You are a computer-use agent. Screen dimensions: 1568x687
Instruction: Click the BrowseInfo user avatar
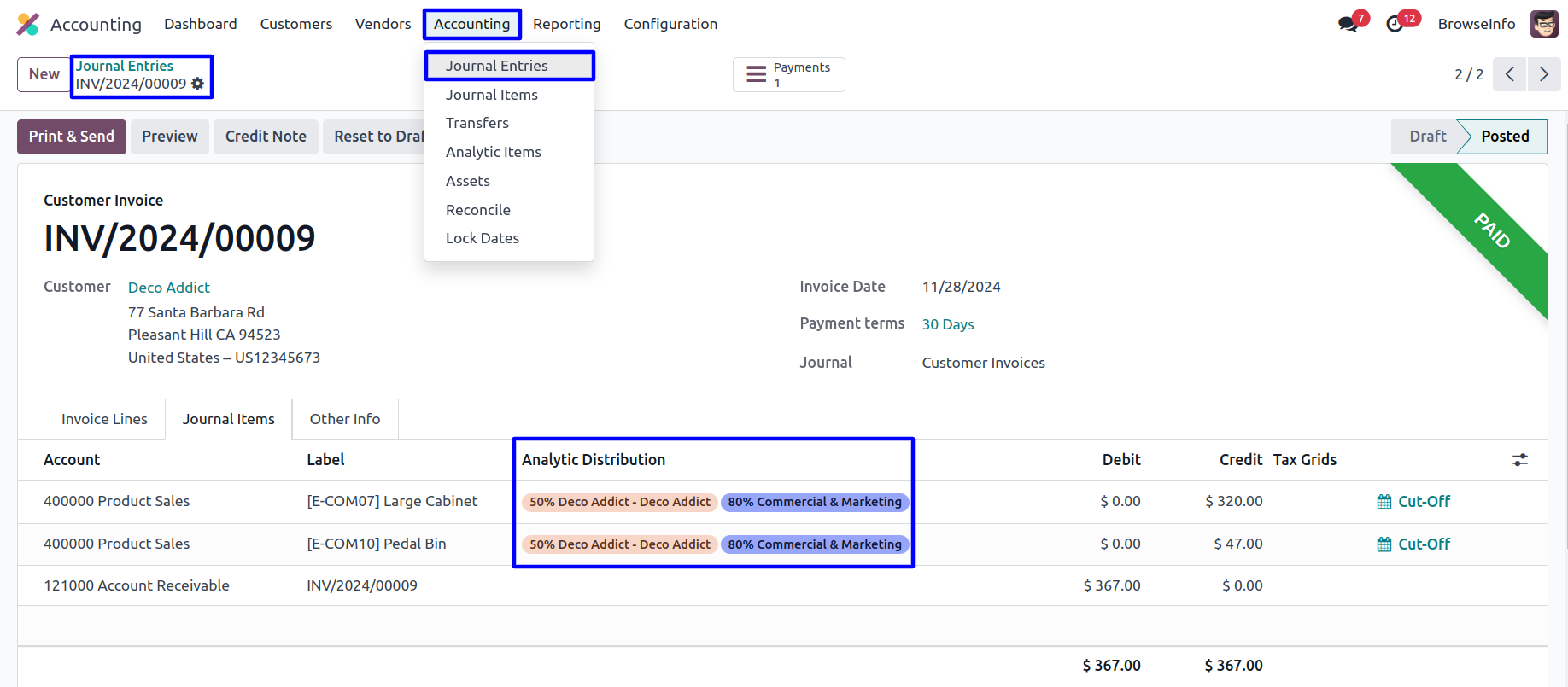tap(1543, 24)
